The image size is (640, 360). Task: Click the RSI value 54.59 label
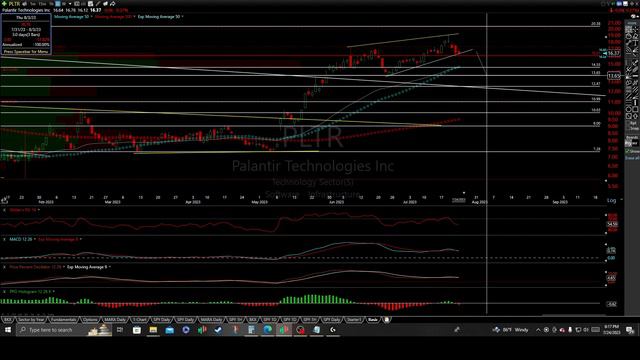click(x=612, y=224)
